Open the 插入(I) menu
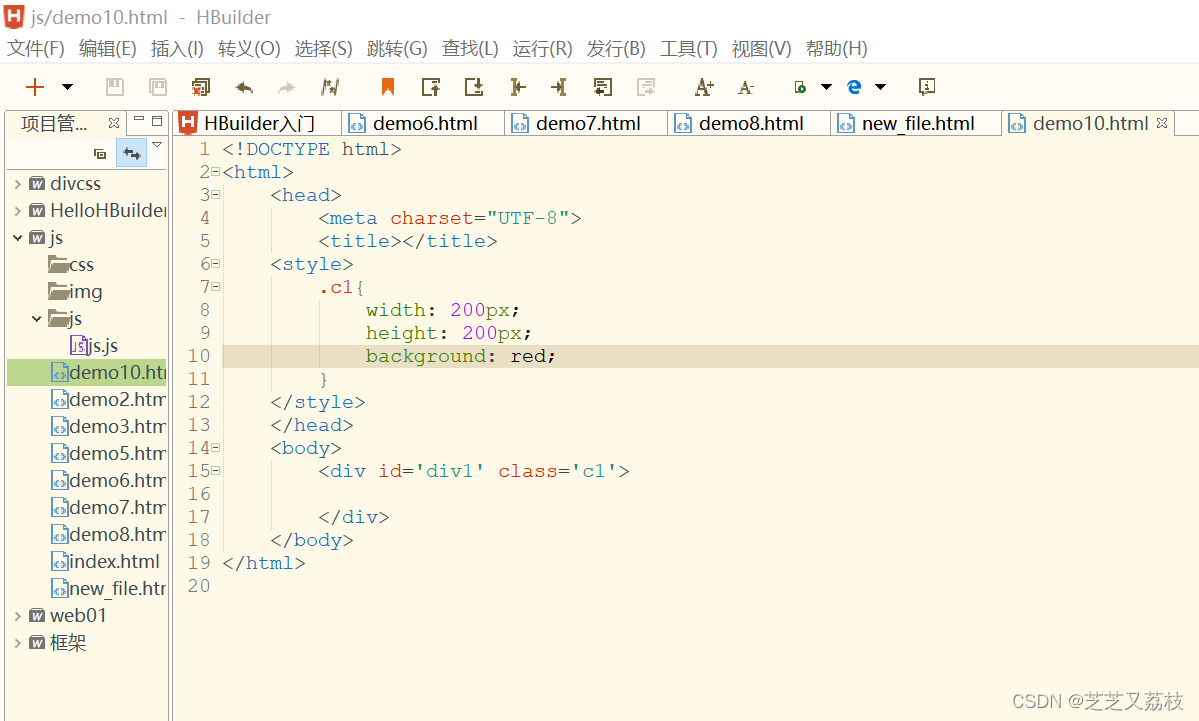The width and height of the screenshot is (1199, 721). pyautogui.click(x=177, y=49)
